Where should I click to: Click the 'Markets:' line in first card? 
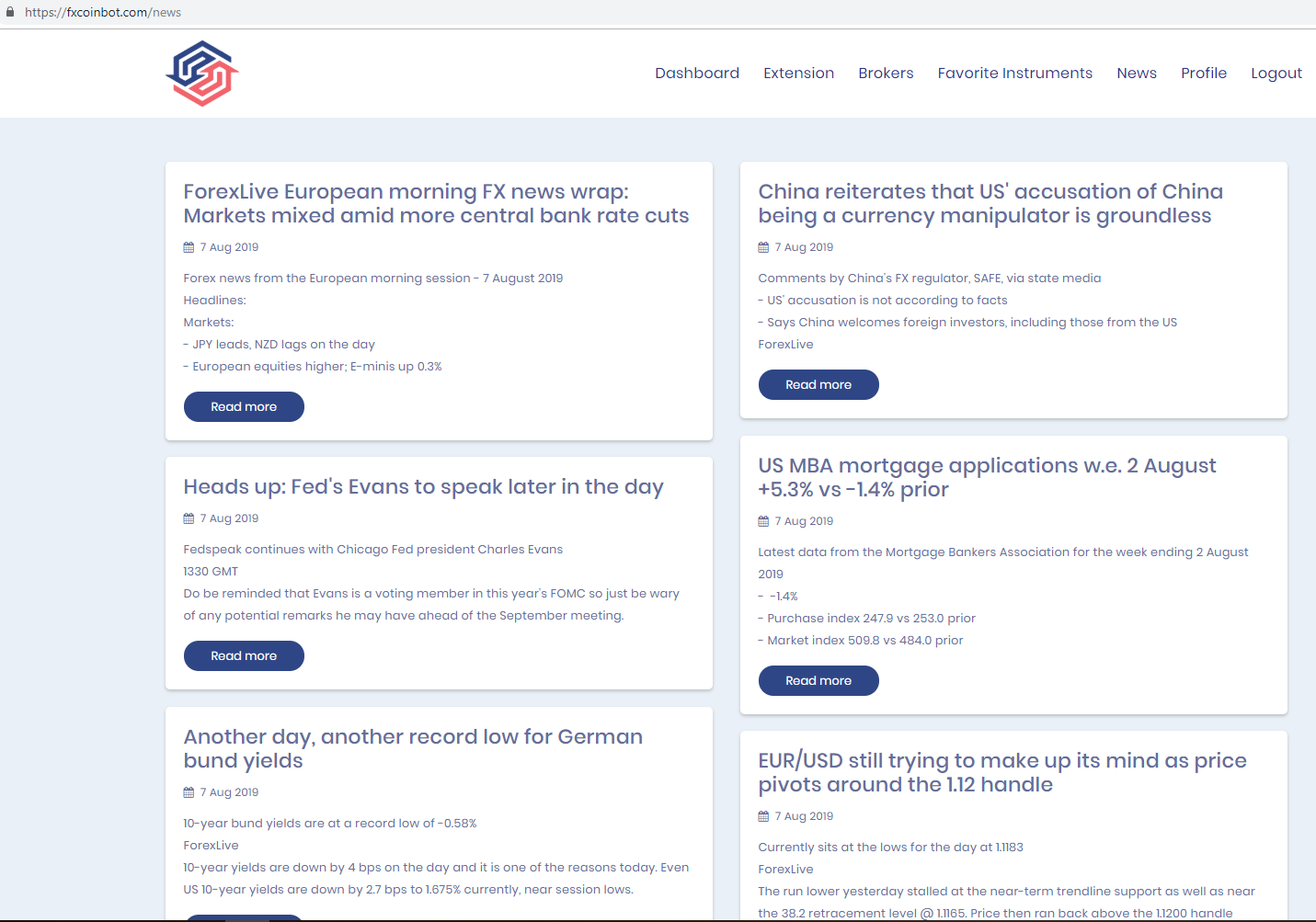(209, 323)
